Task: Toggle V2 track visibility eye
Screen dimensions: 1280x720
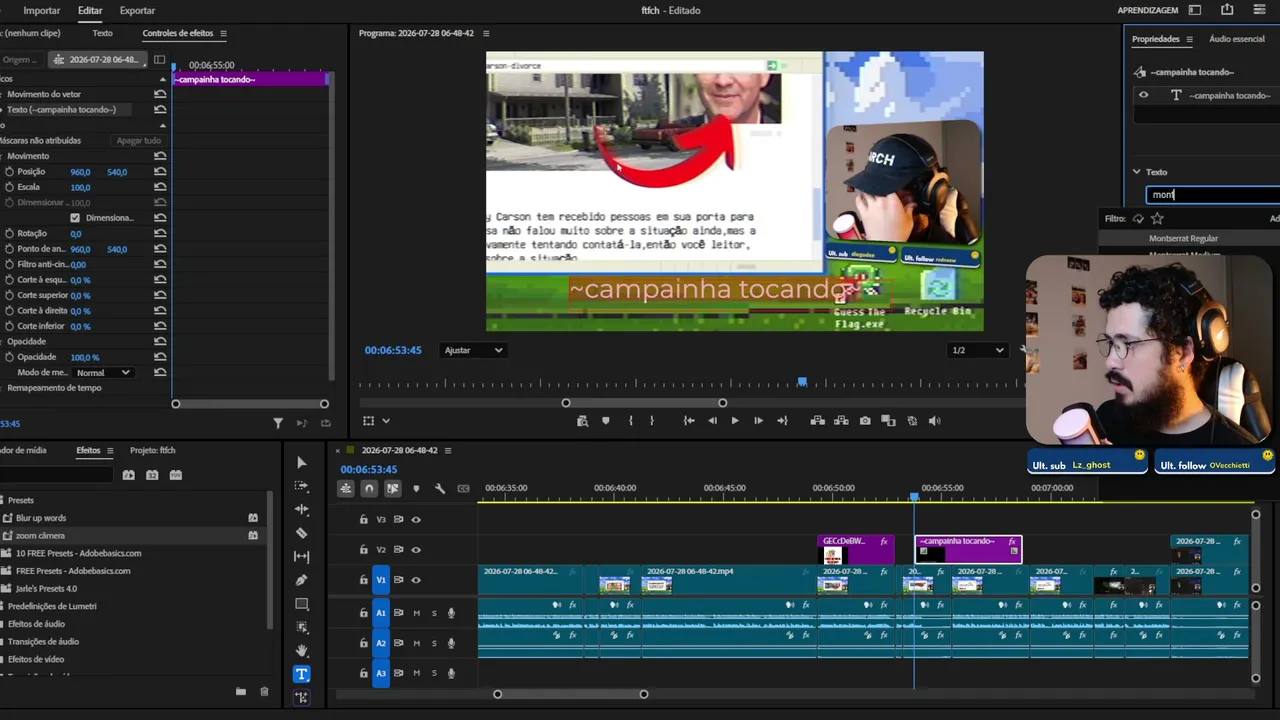Action: click(416, 550)
